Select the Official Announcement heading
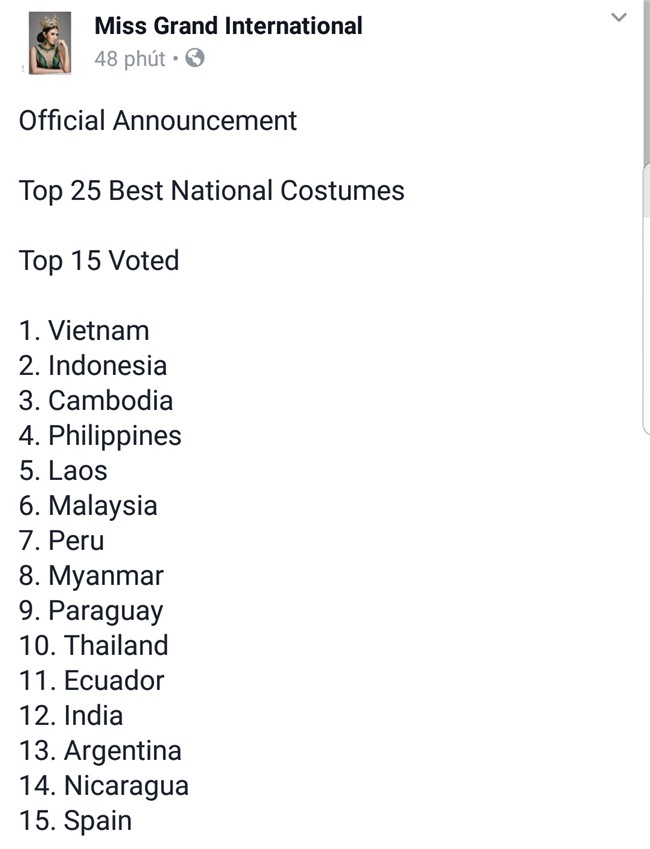The height and width of the screenshot is (849, 650). (x=156, y=121)
